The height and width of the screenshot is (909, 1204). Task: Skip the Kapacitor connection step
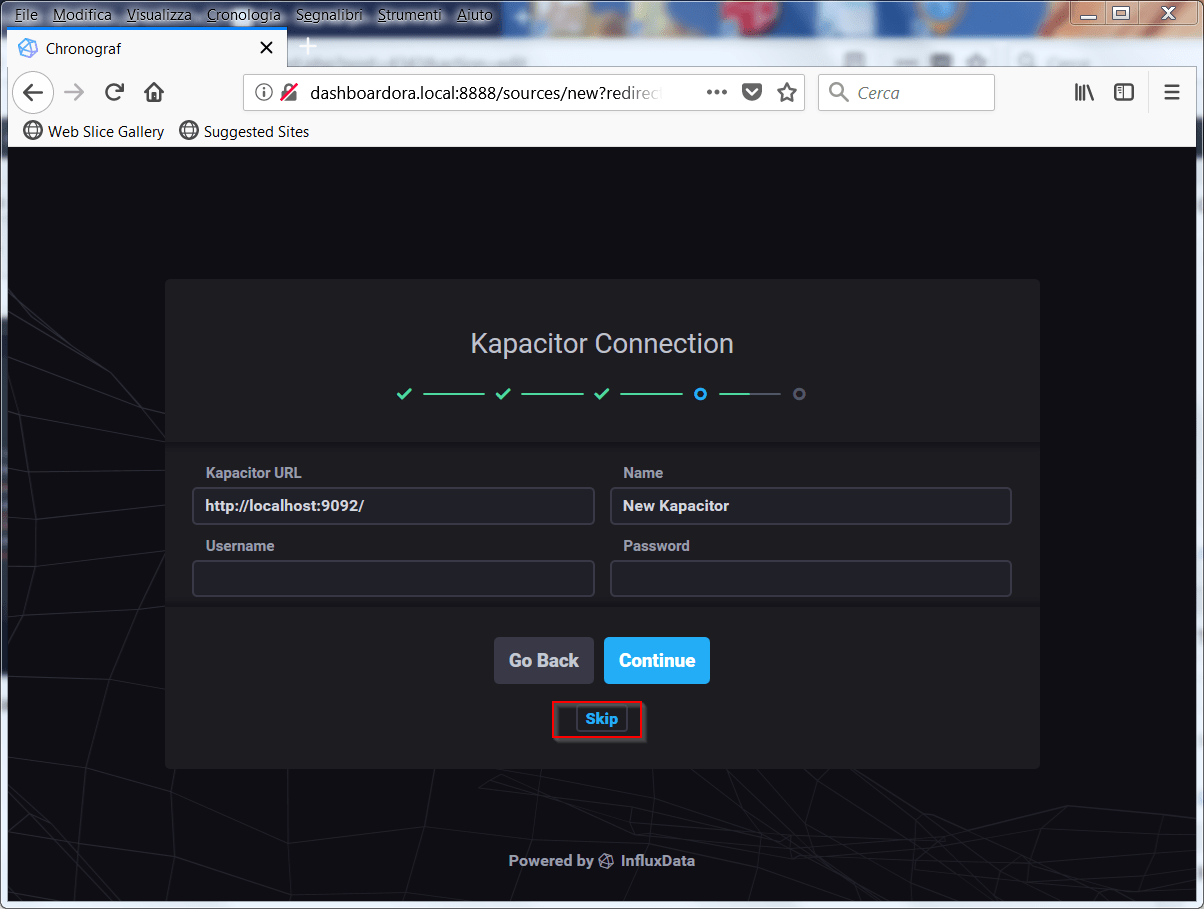click(x=602, y=719)
